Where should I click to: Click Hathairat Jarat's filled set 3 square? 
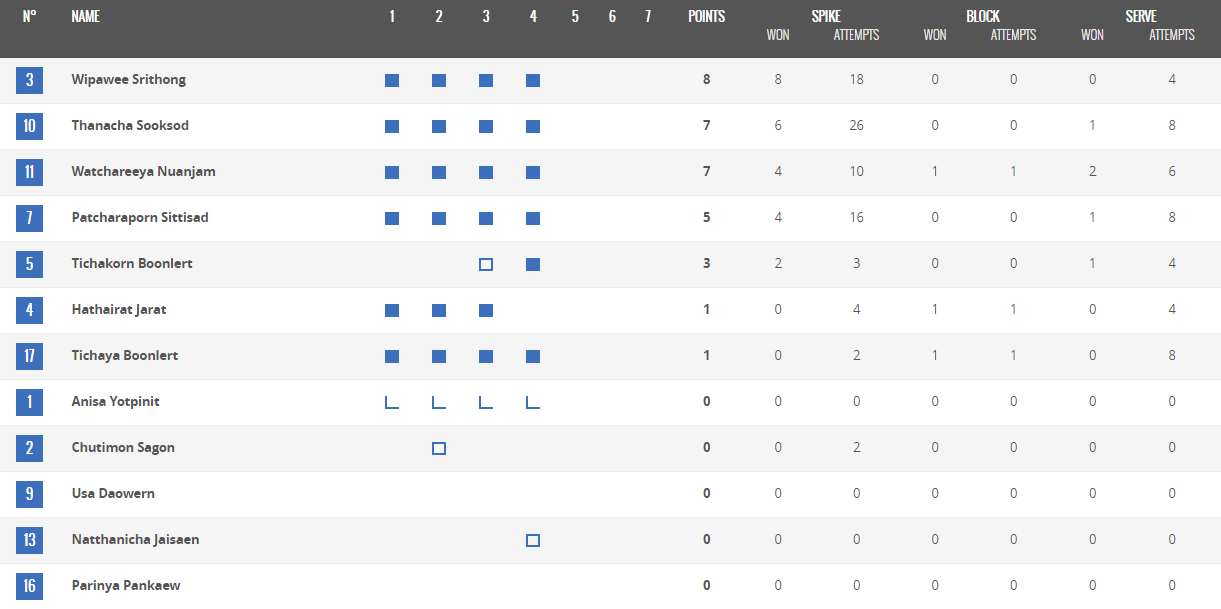[486, 310]
